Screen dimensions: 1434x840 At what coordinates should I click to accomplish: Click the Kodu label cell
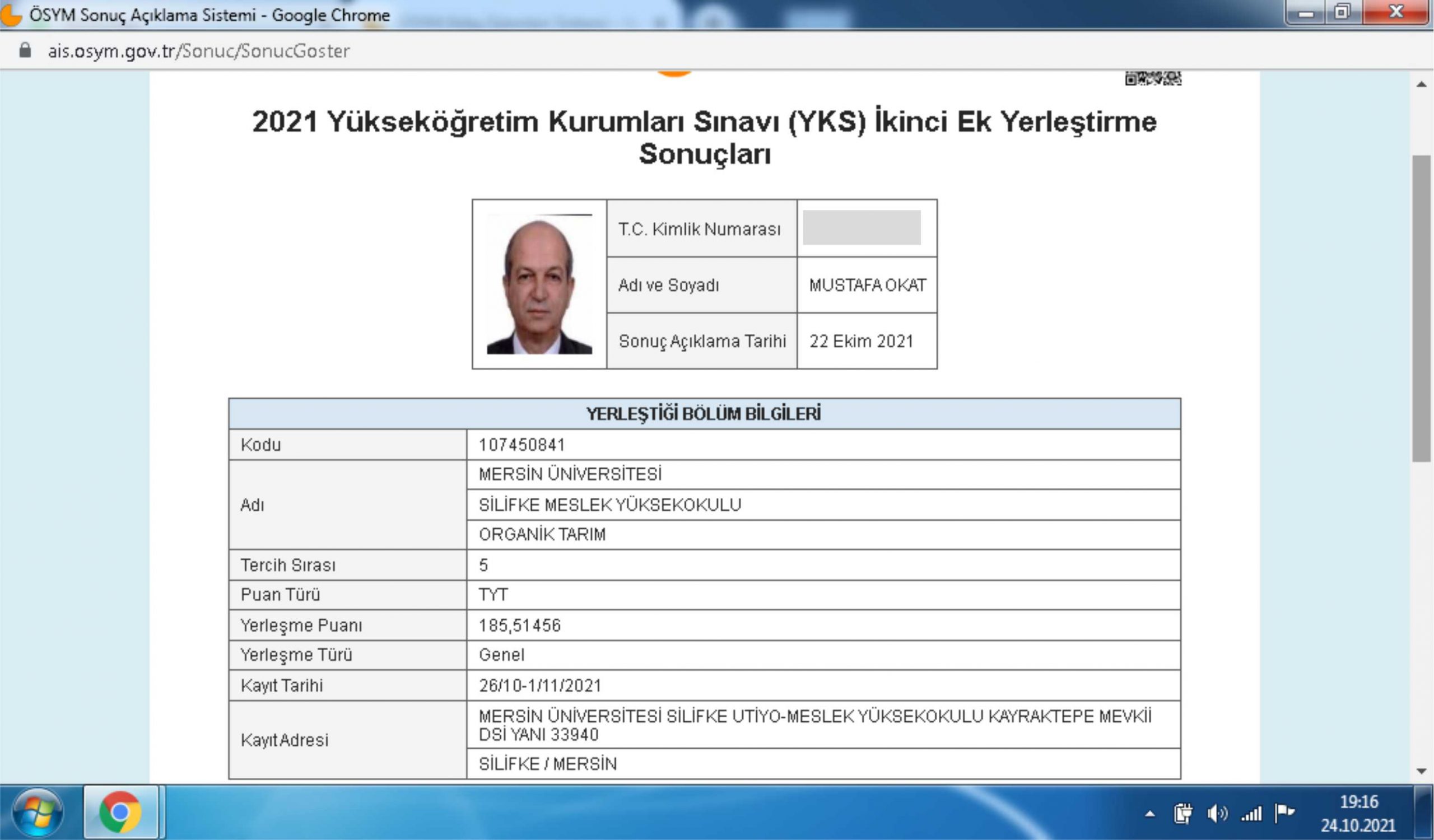pos(348,445)
